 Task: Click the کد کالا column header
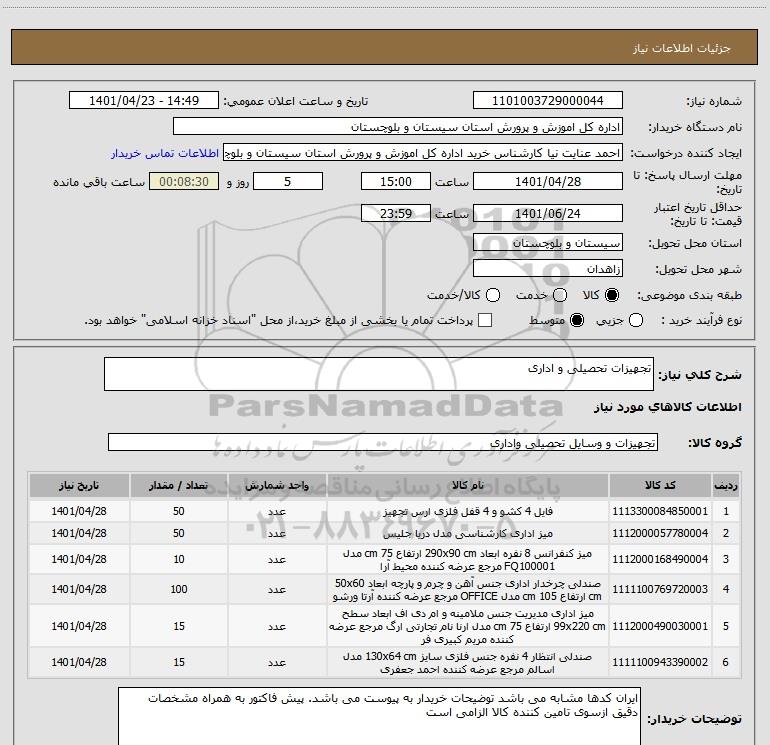point(660,486)
